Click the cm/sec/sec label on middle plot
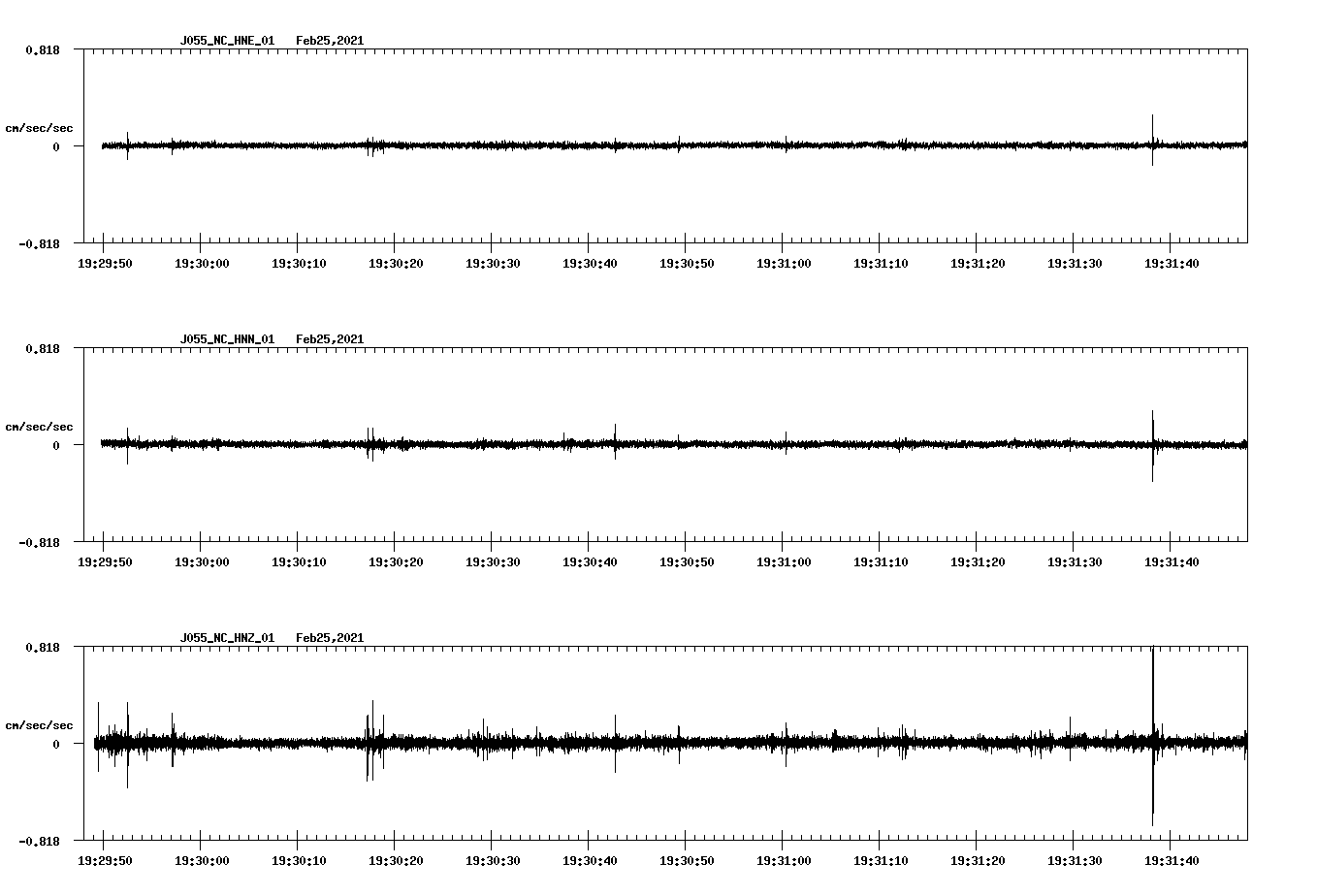 coord(39,426)
